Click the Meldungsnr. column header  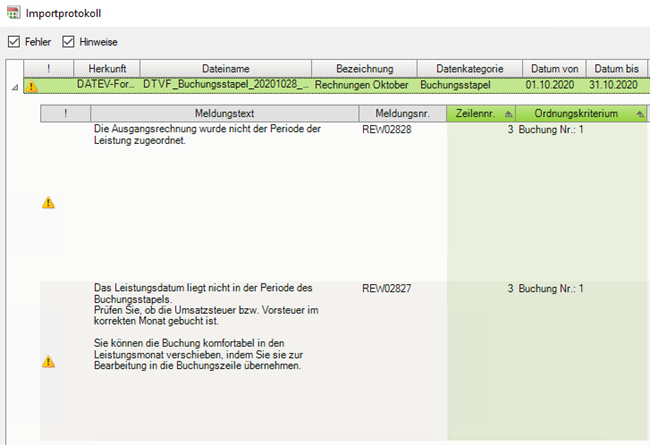point(402,114)
